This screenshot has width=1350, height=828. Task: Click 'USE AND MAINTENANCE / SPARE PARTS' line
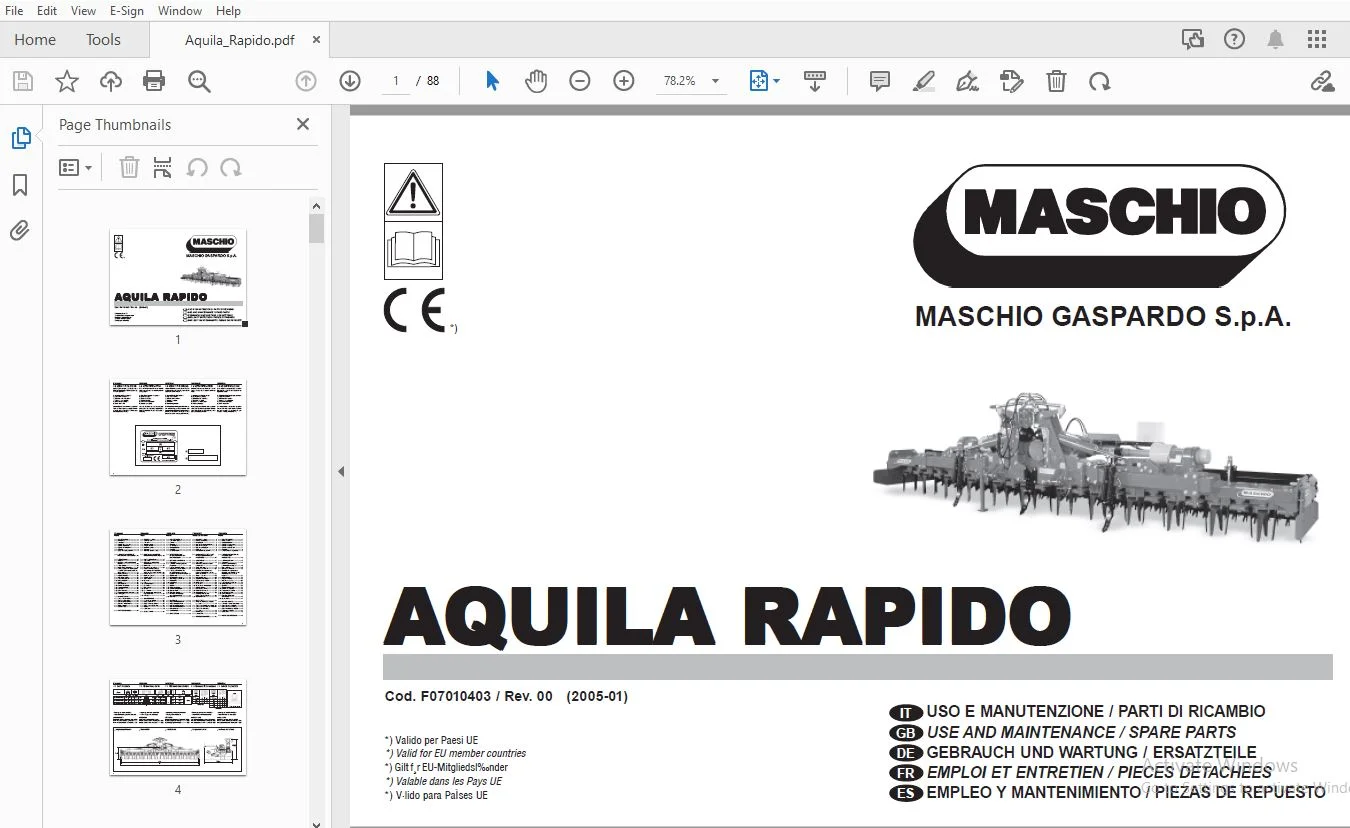[1081, 732]
